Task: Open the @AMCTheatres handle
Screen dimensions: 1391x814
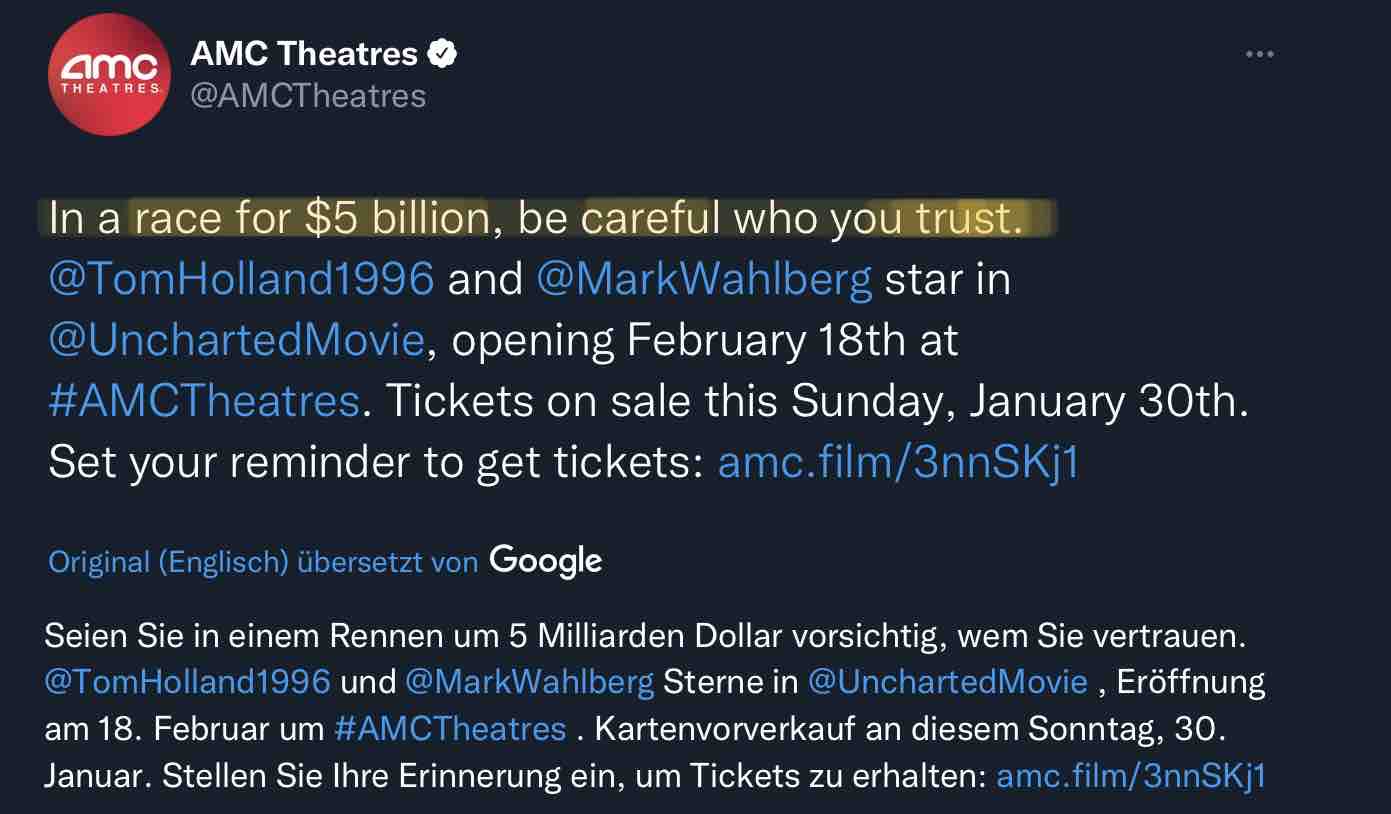Action: coord(306,96)
